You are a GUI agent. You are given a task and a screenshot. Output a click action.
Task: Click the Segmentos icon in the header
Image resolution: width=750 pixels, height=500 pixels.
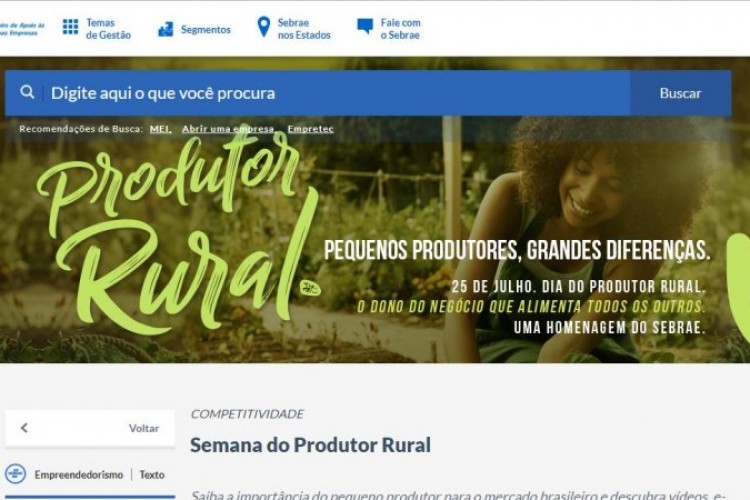tap(165, 29)
